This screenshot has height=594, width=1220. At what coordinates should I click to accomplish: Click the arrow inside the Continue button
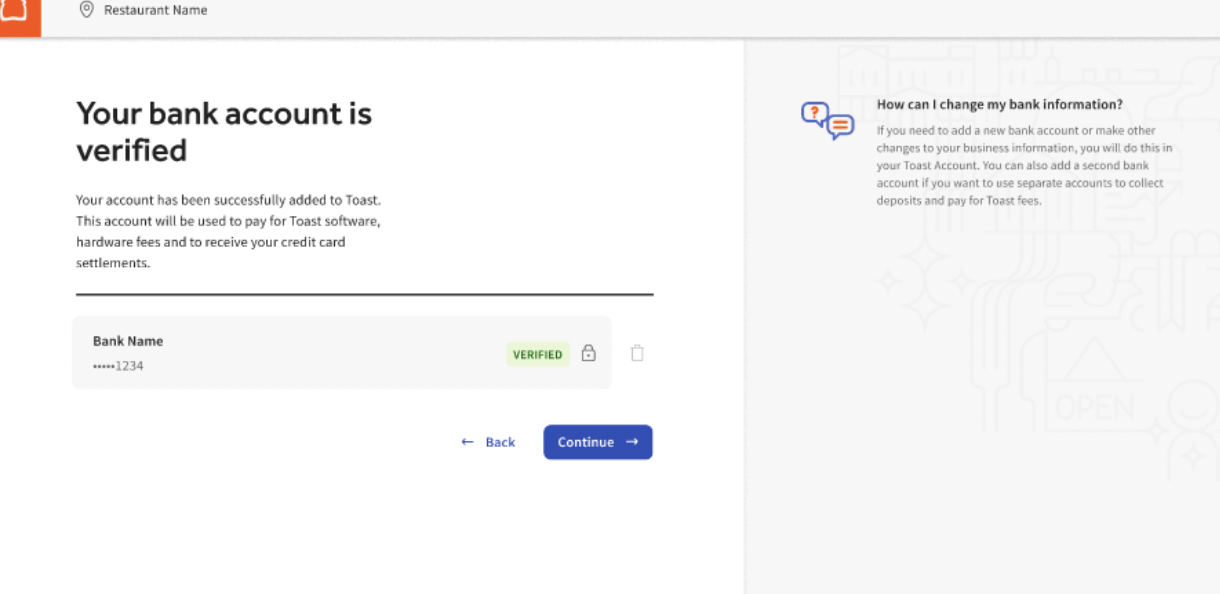click(x=631, y=441)
